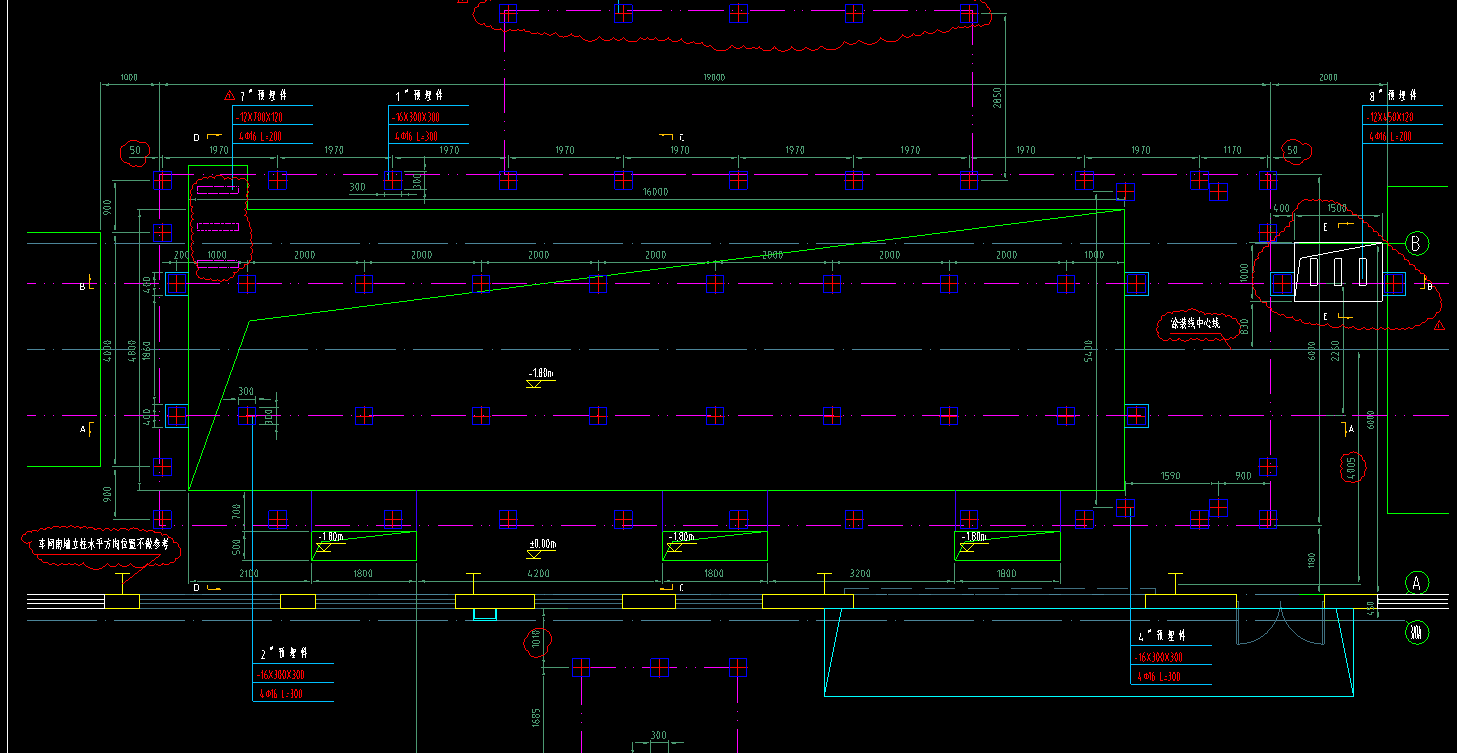The height and width of the screenshot is (753, 1457).
Task: Click the 16000 dimension label
Action: (655, 192)
